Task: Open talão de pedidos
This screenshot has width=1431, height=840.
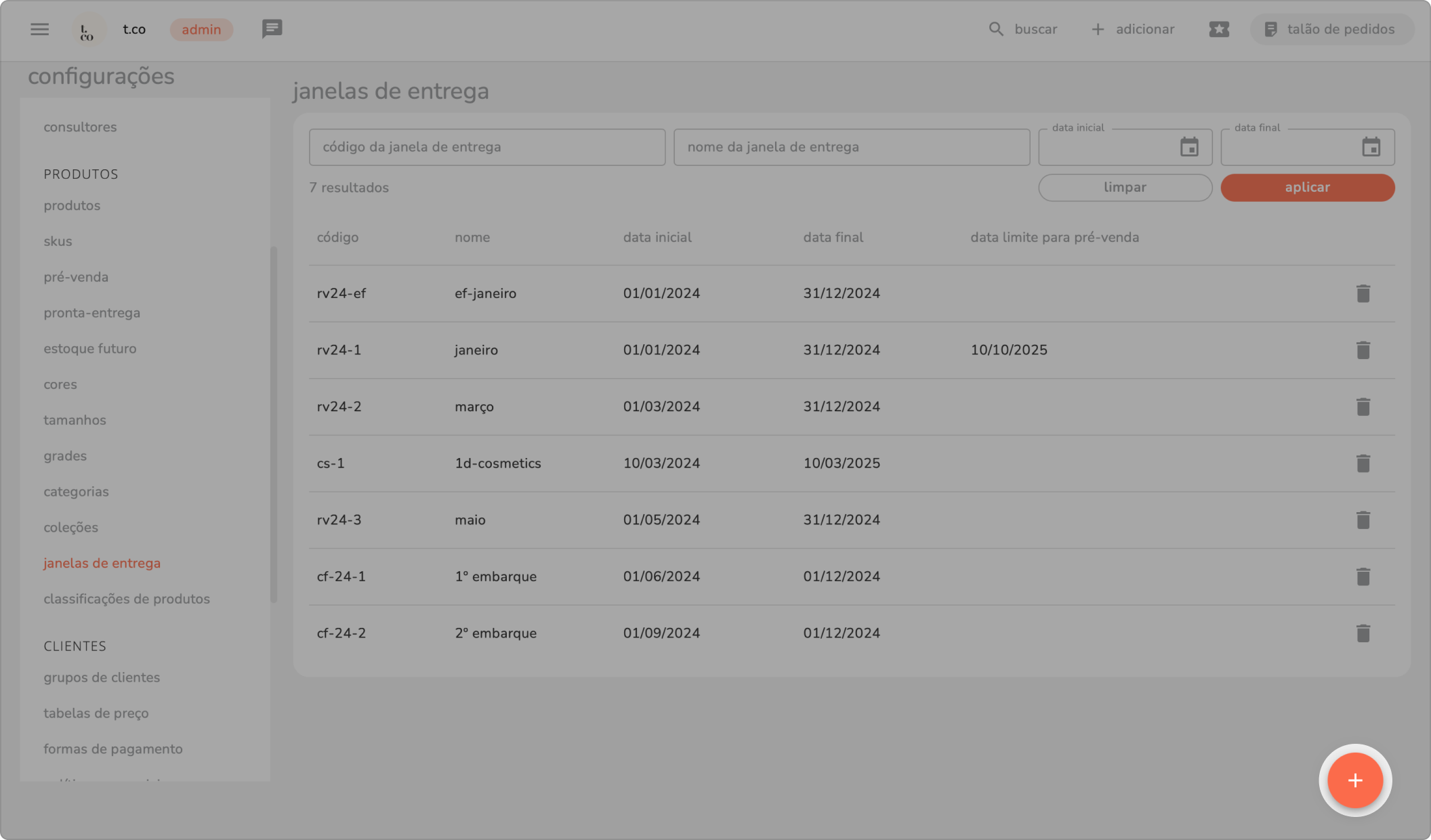Action: [1331, 29]
